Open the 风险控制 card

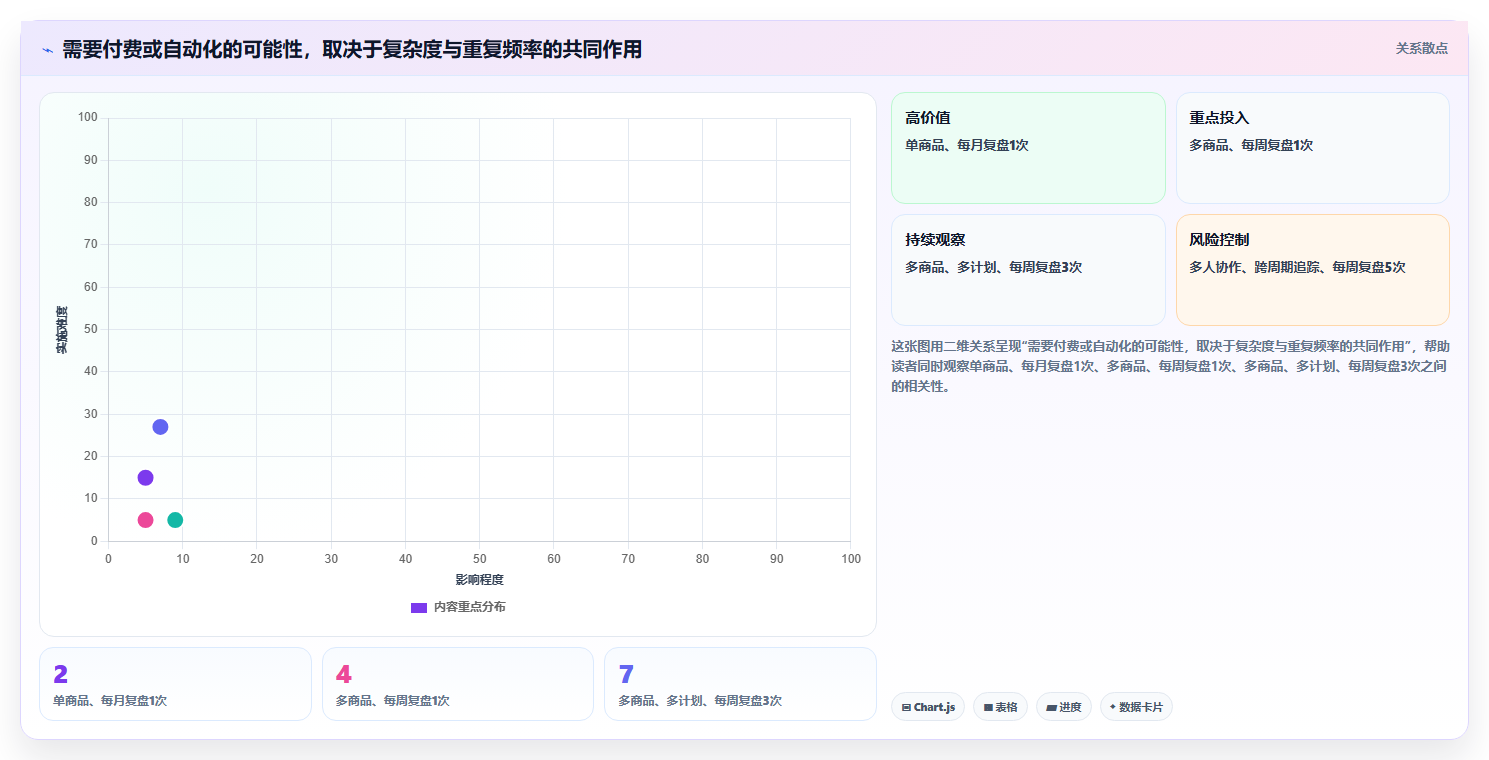1313,270
